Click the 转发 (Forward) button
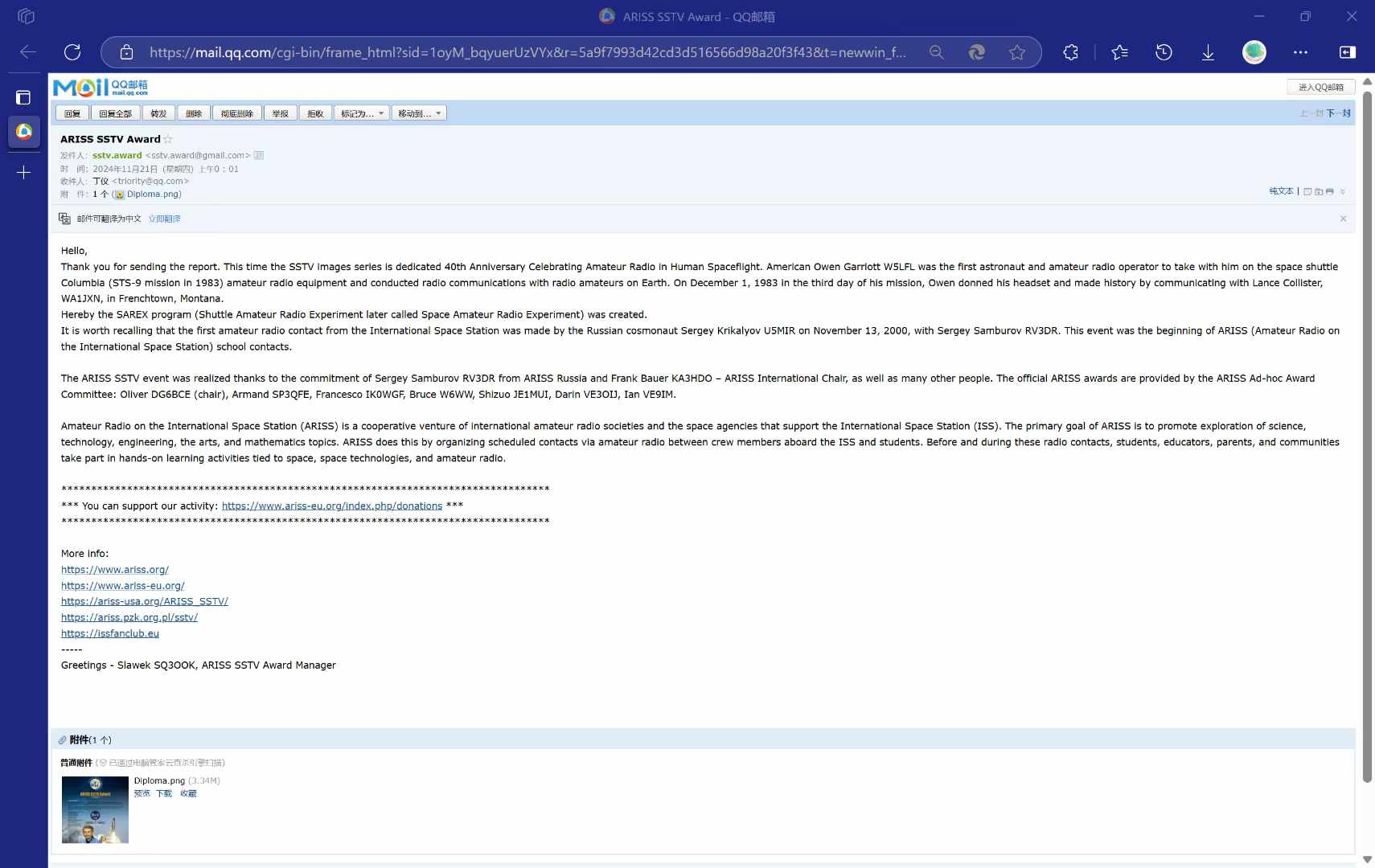The height and width of the screenshot is (868, 1375). [158, 113]
